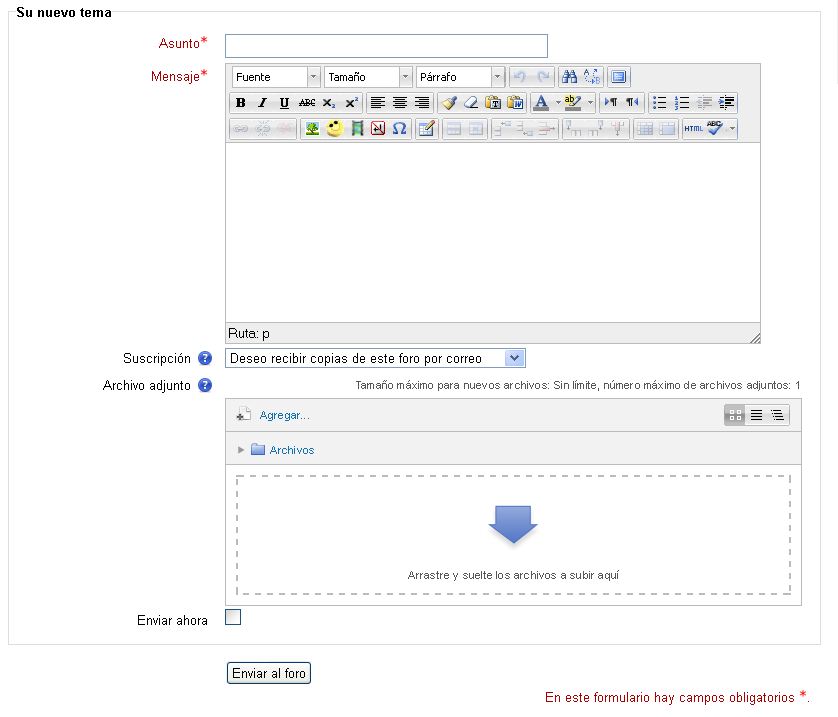Insert an emoticon smiley
The height and width of the screenshot is (717, 838).
(335, 129)
